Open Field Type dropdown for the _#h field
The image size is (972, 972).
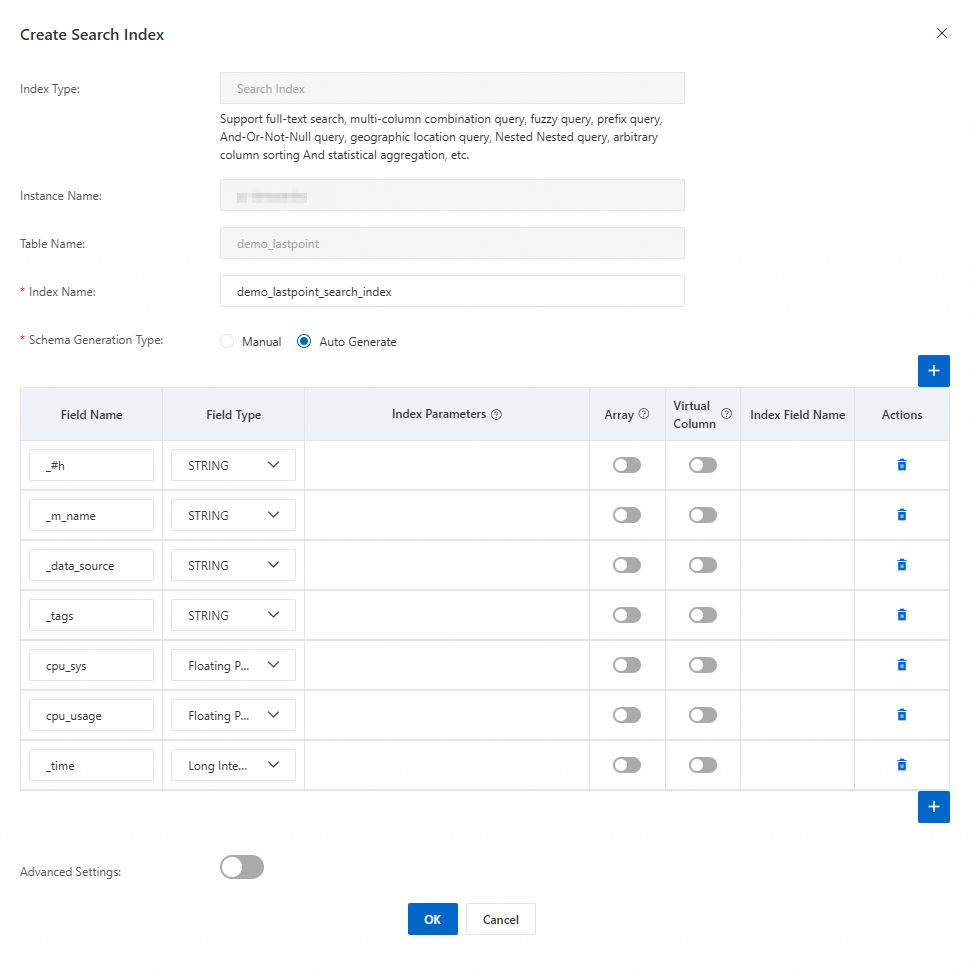coord(233,465)
